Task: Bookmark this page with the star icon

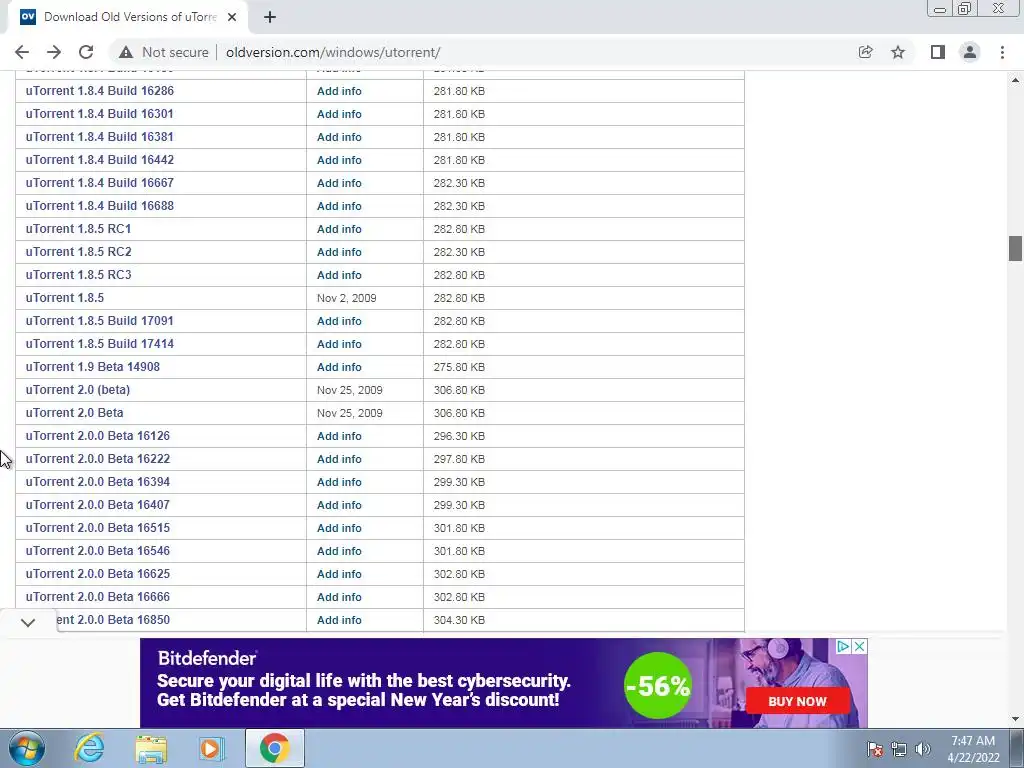Action: [x=898, y=52]
